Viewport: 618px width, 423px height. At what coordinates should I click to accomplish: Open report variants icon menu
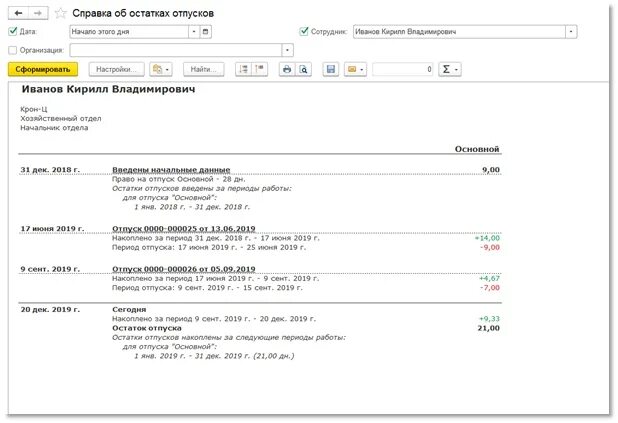(x=160, y=69)
